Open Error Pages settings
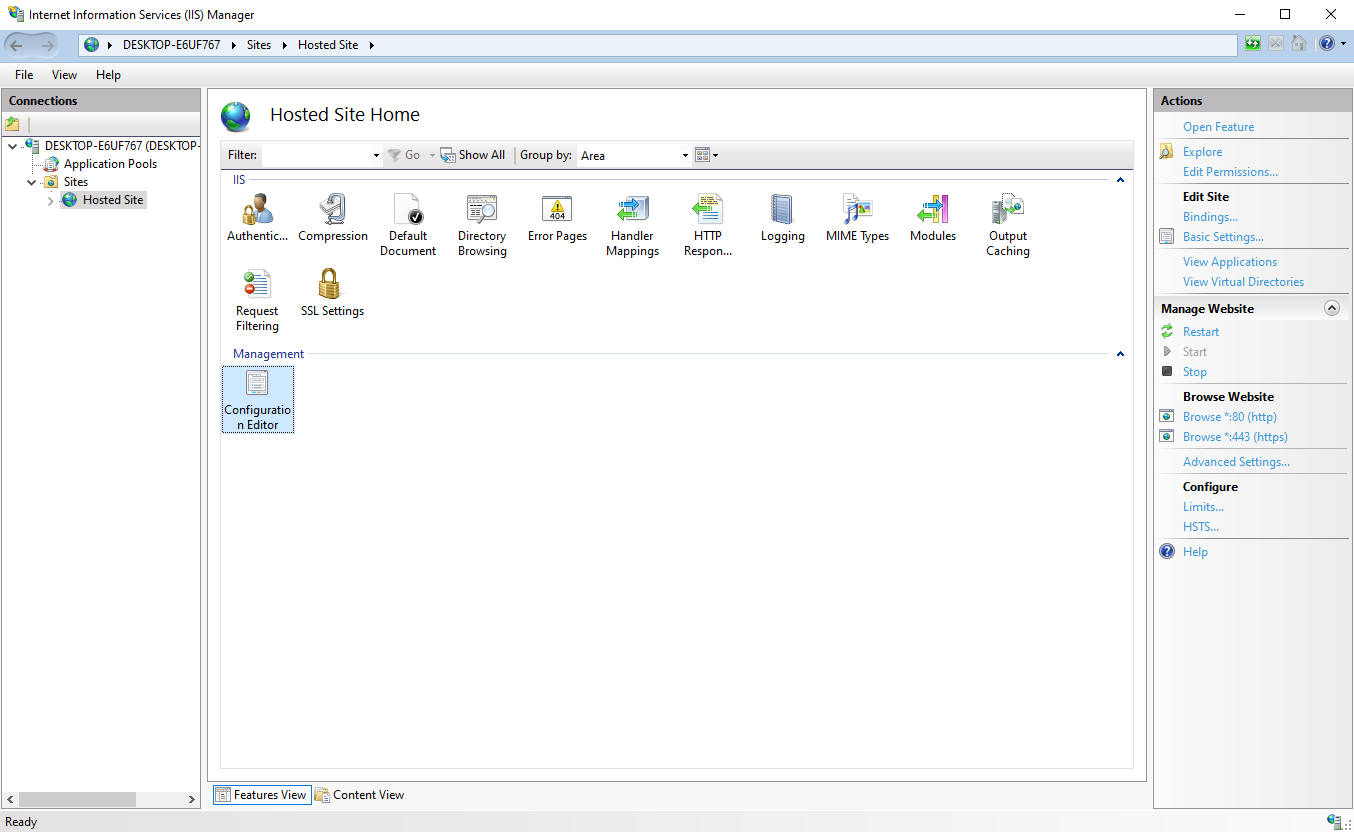This screenshot has width=1354, height=832. click(557, 212)
